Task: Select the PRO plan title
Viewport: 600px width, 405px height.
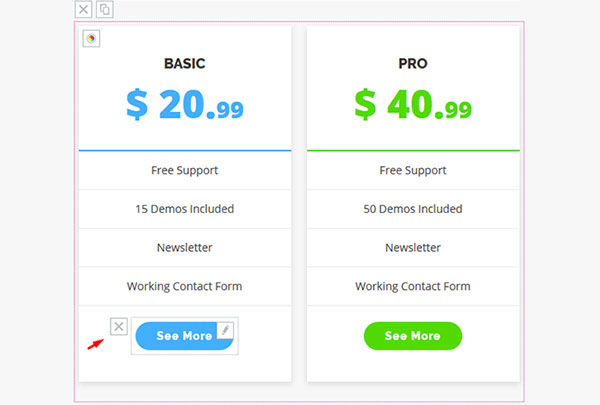Action: [x=412, y=63]
